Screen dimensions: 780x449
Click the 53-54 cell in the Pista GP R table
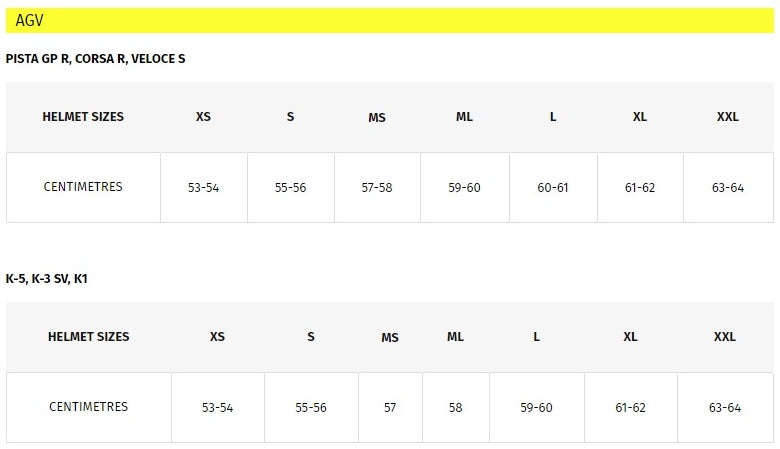(x=204, y=188)
